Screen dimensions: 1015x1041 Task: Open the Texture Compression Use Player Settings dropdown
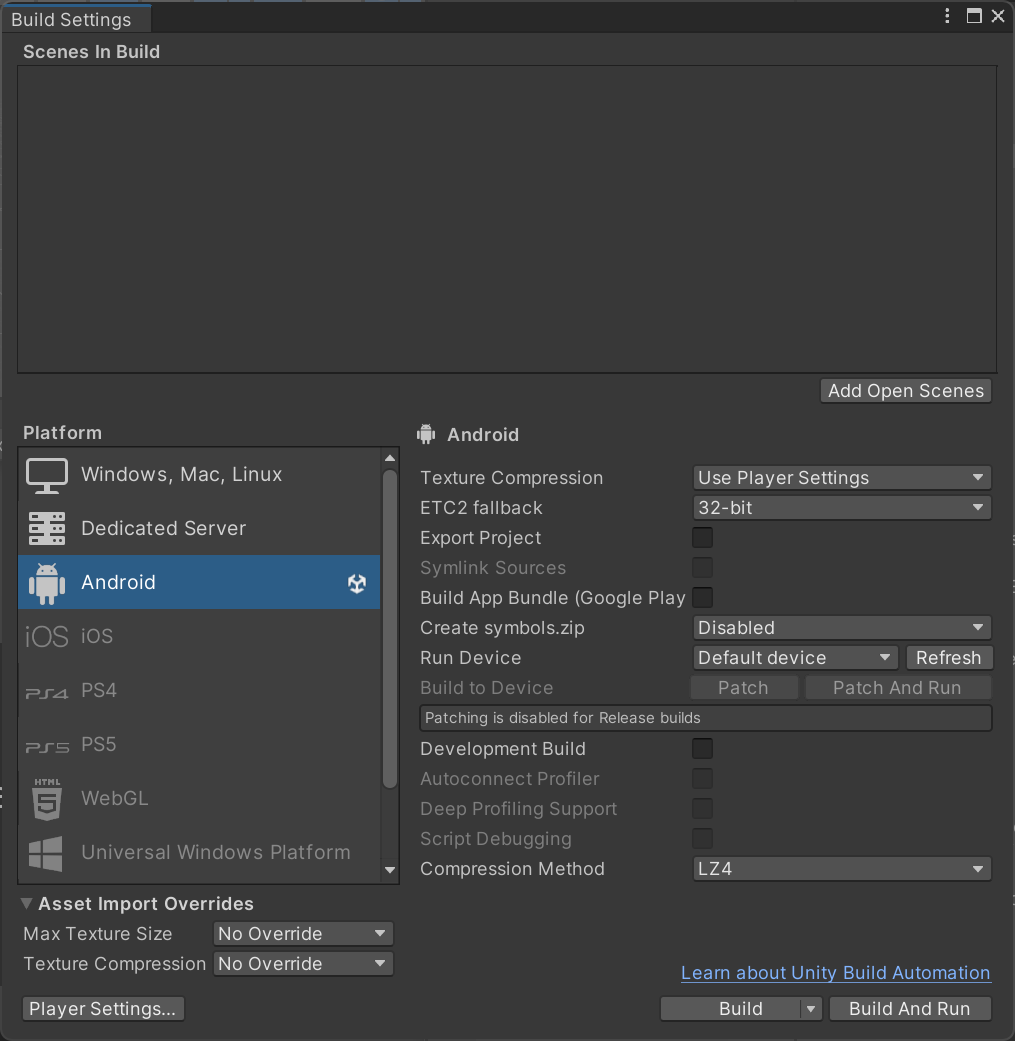click(x=841, y=478)
